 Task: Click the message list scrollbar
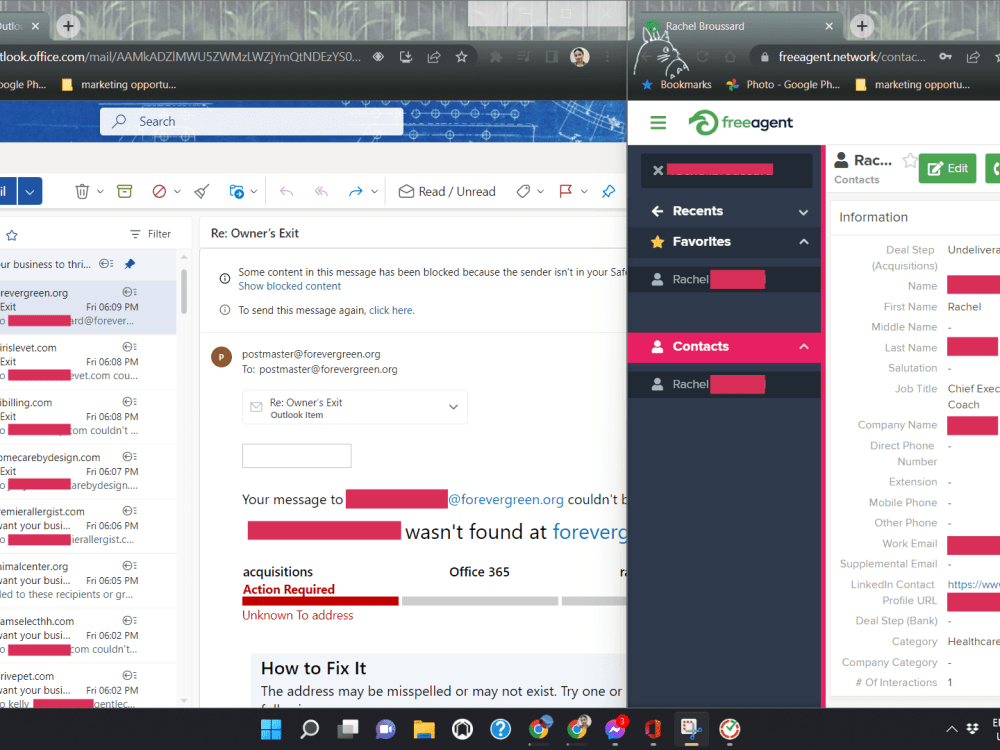184,291
